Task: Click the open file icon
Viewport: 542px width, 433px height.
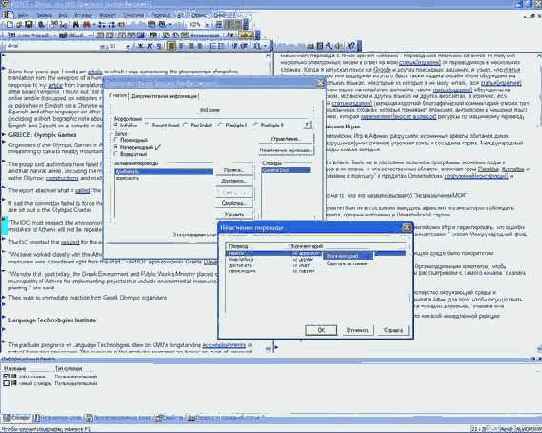Action: pos(19,25)
